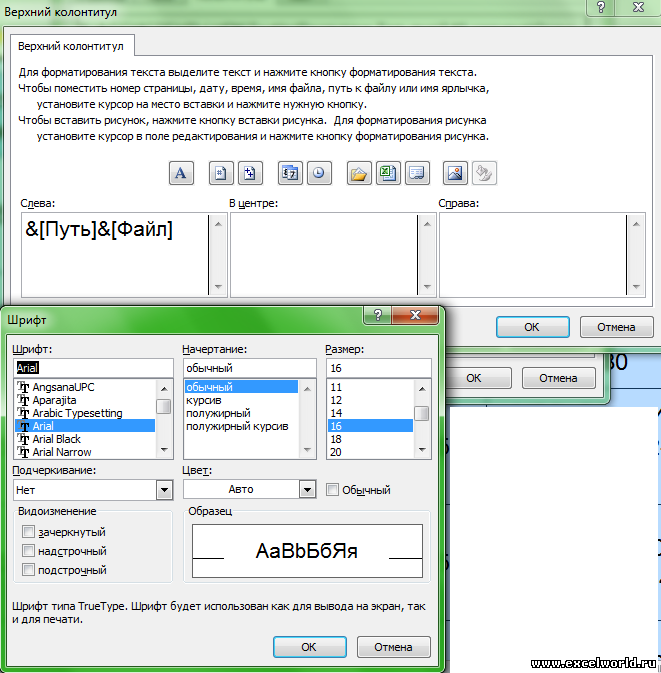Toggle the Обычный font checkbox
Screen dimensions: 661x673
click(333, 490)
